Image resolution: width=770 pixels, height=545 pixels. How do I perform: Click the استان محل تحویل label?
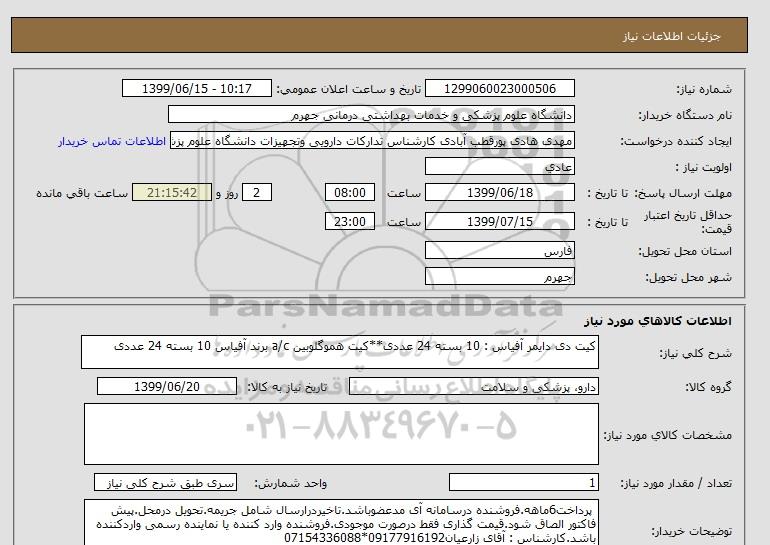685,251
